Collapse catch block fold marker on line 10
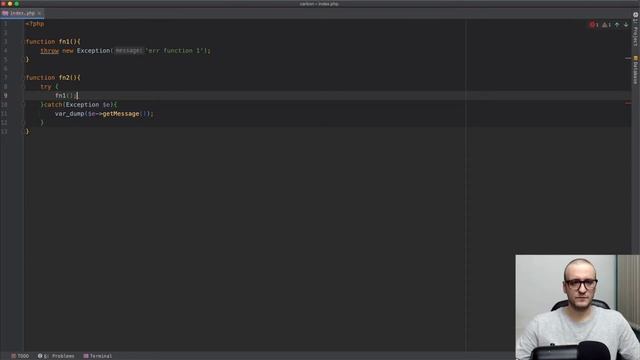Screen dimensions: 640x360 24,104
